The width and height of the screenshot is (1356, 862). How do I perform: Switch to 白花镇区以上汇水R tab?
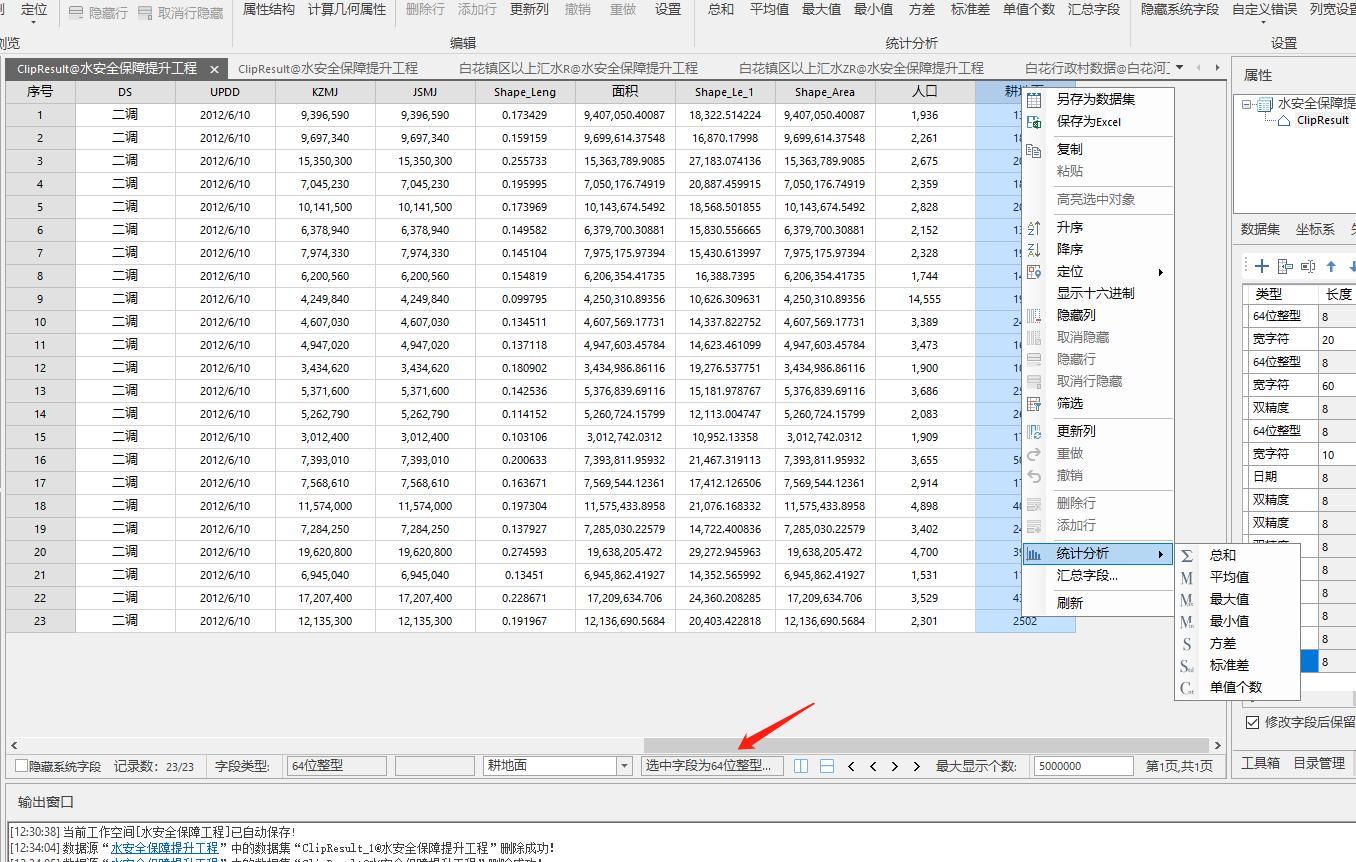tap(578, 68)
